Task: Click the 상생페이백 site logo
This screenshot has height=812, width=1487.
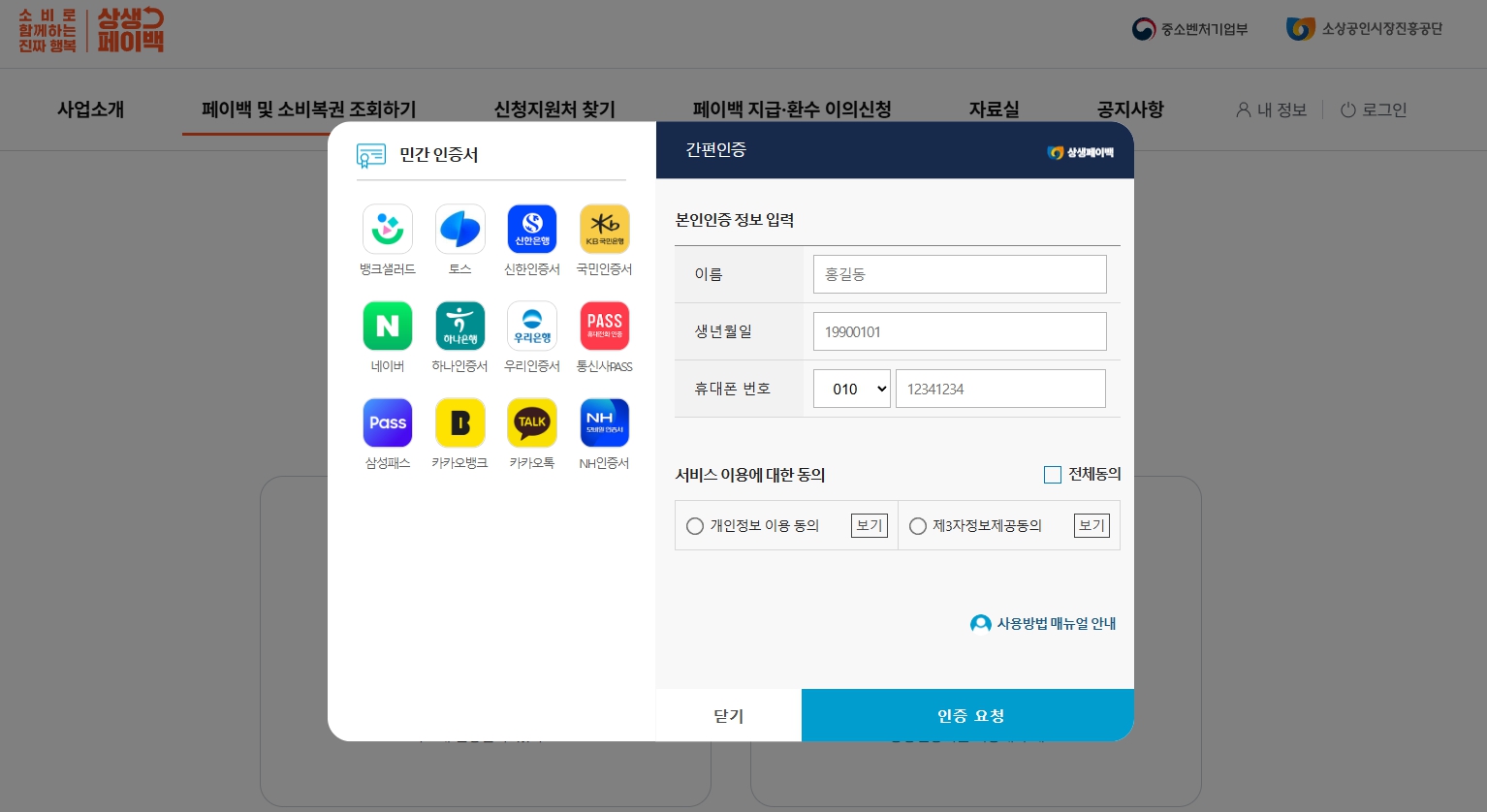Action: pos(91,31)
